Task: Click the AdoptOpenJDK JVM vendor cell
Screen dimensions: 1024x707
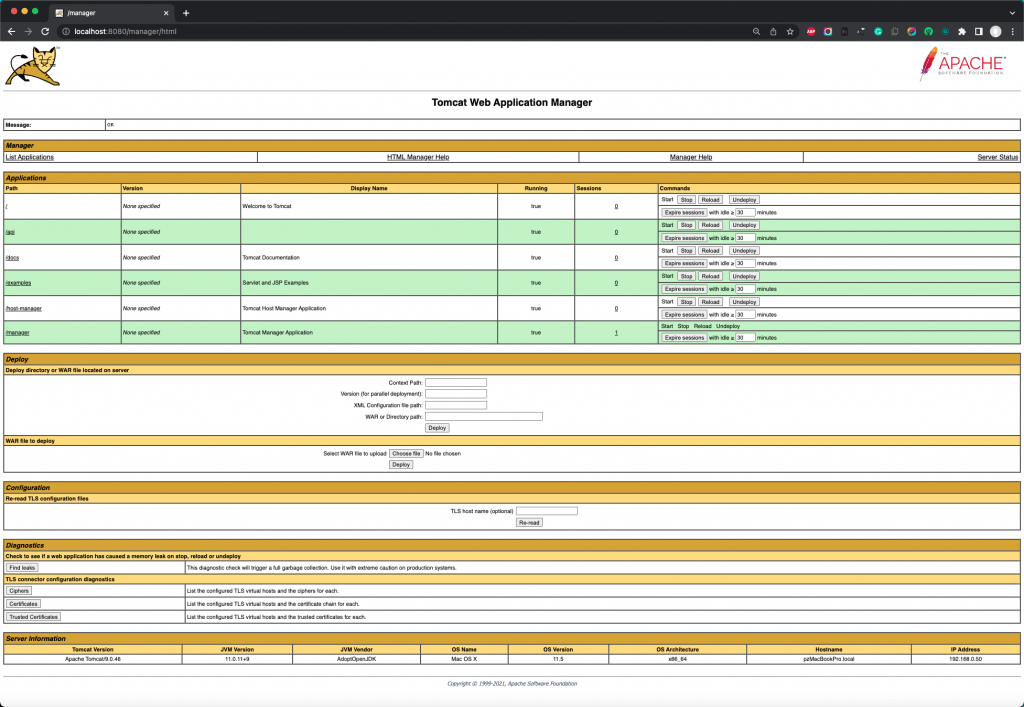Action: (x=357, y=659)
